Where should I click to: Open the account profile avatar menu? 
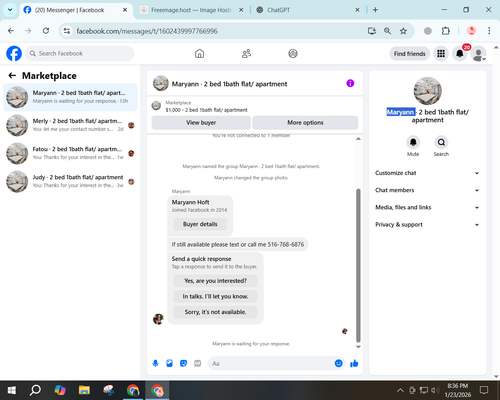point(478,54)
